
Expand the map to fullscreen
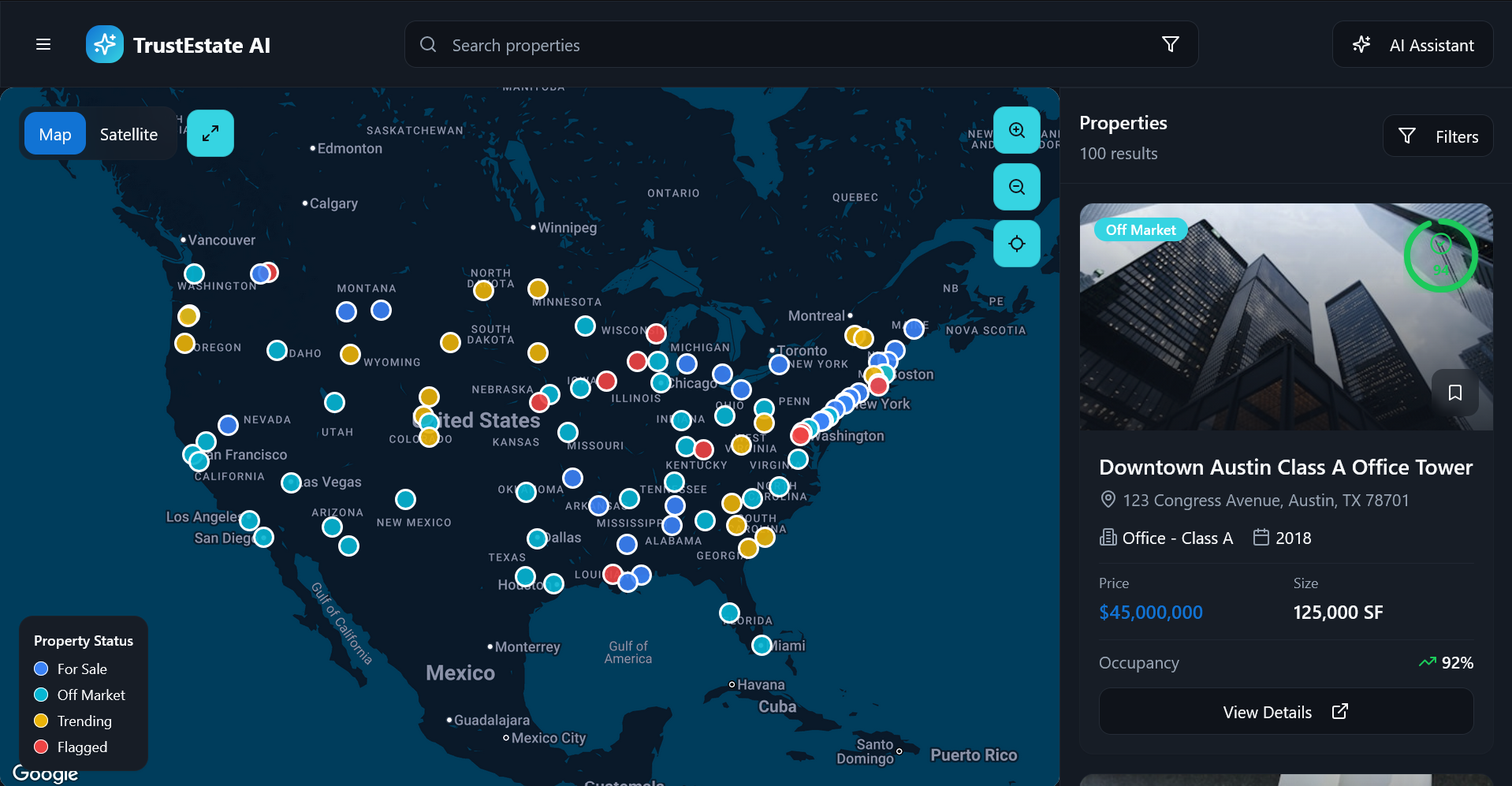(x=210, y=133)
